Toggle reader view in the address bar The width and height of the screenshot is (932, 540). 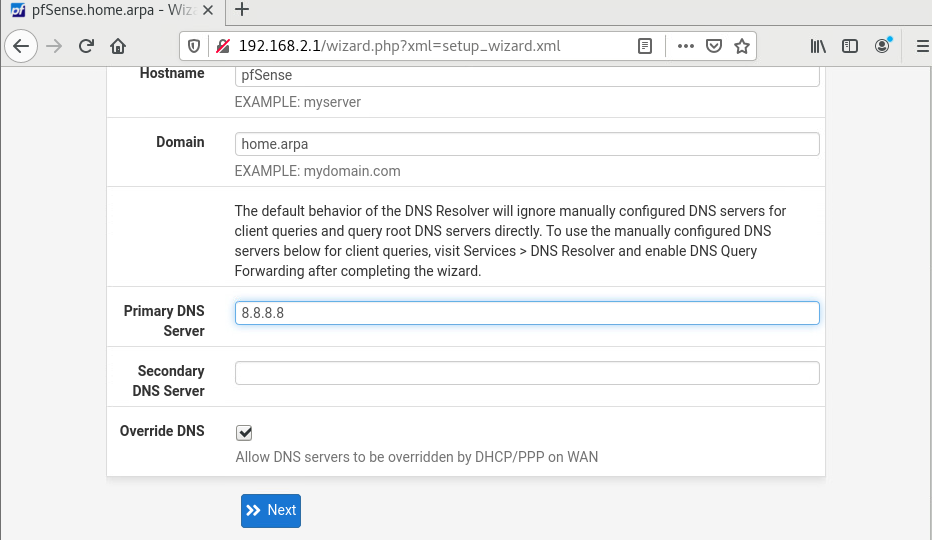pos(645,46)
